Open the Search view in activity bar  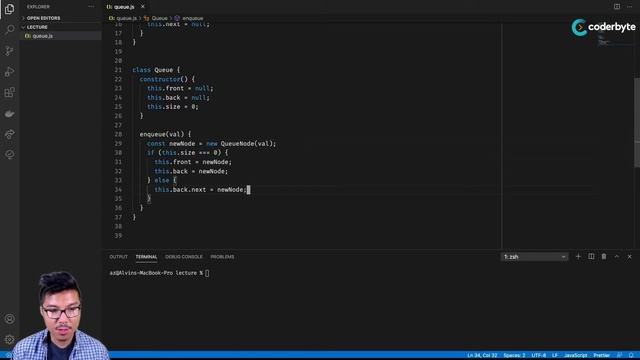[9, 30]
